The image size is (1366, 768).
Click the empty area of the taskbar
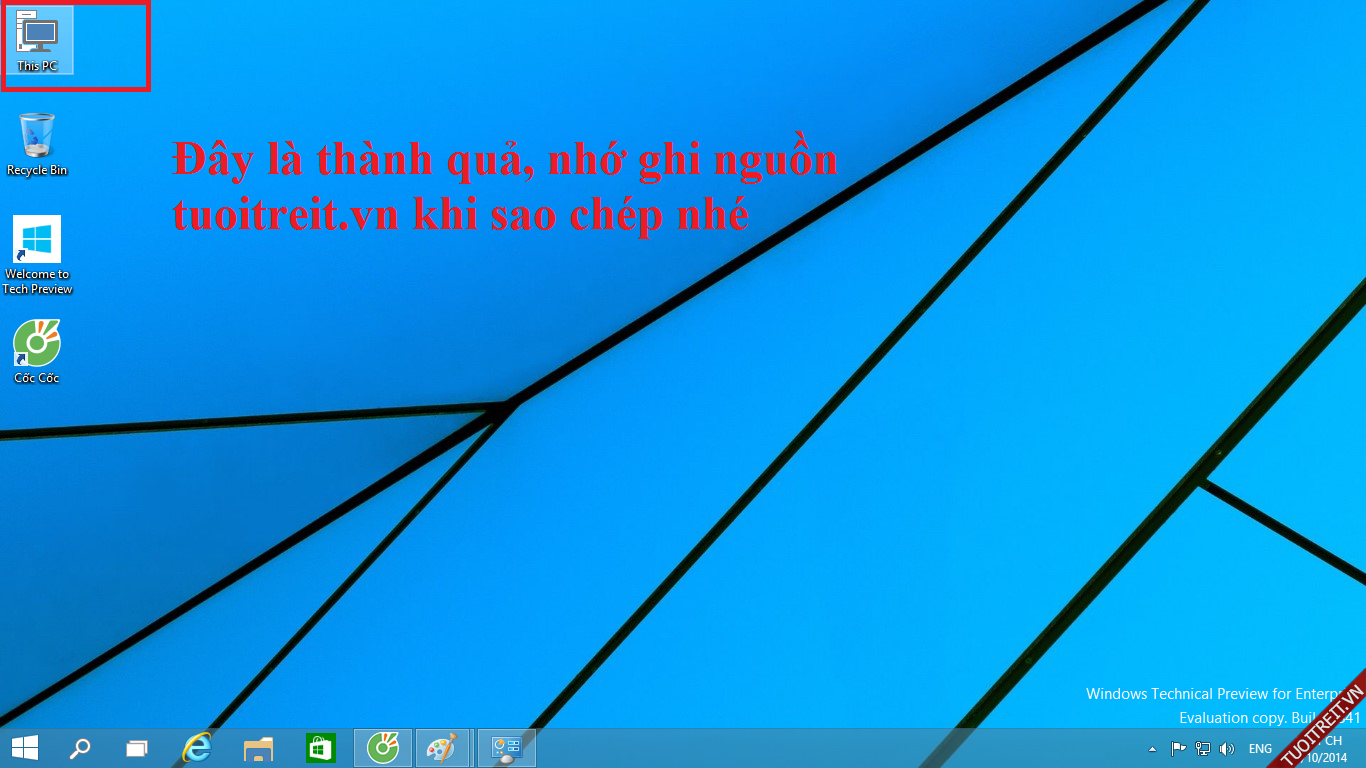[x=800, y=748]
